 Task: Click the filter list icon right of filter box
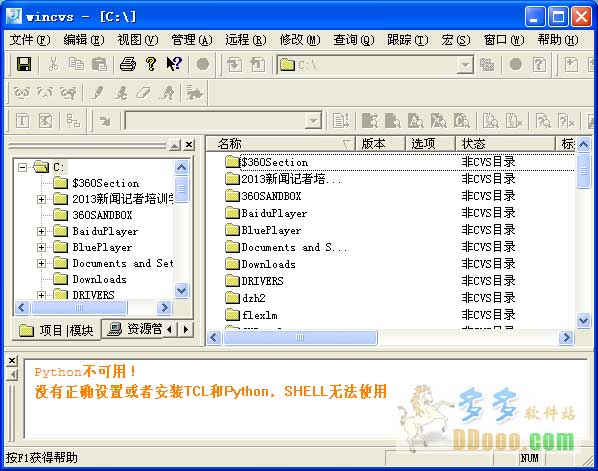click(x=340, y=121)
